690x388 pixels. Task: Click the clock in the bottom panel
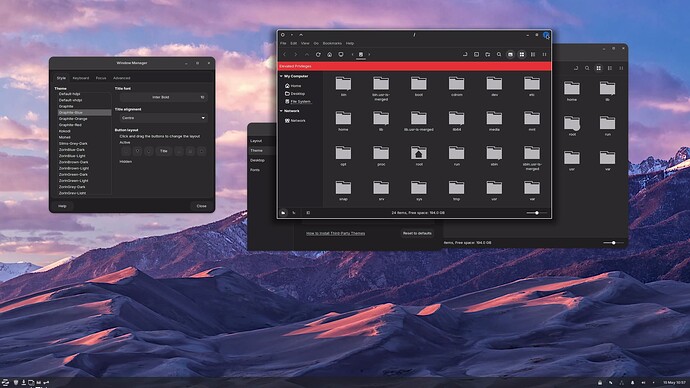pos(674,383)
